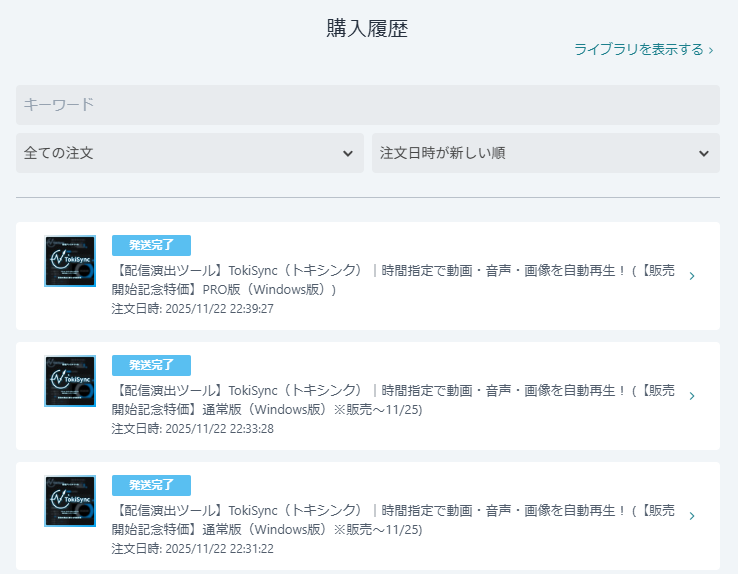This screenshot has width=738, height=574.
Task: Click the TokiSync thumbnail of the 22:33:28 order
Action: 70,381
